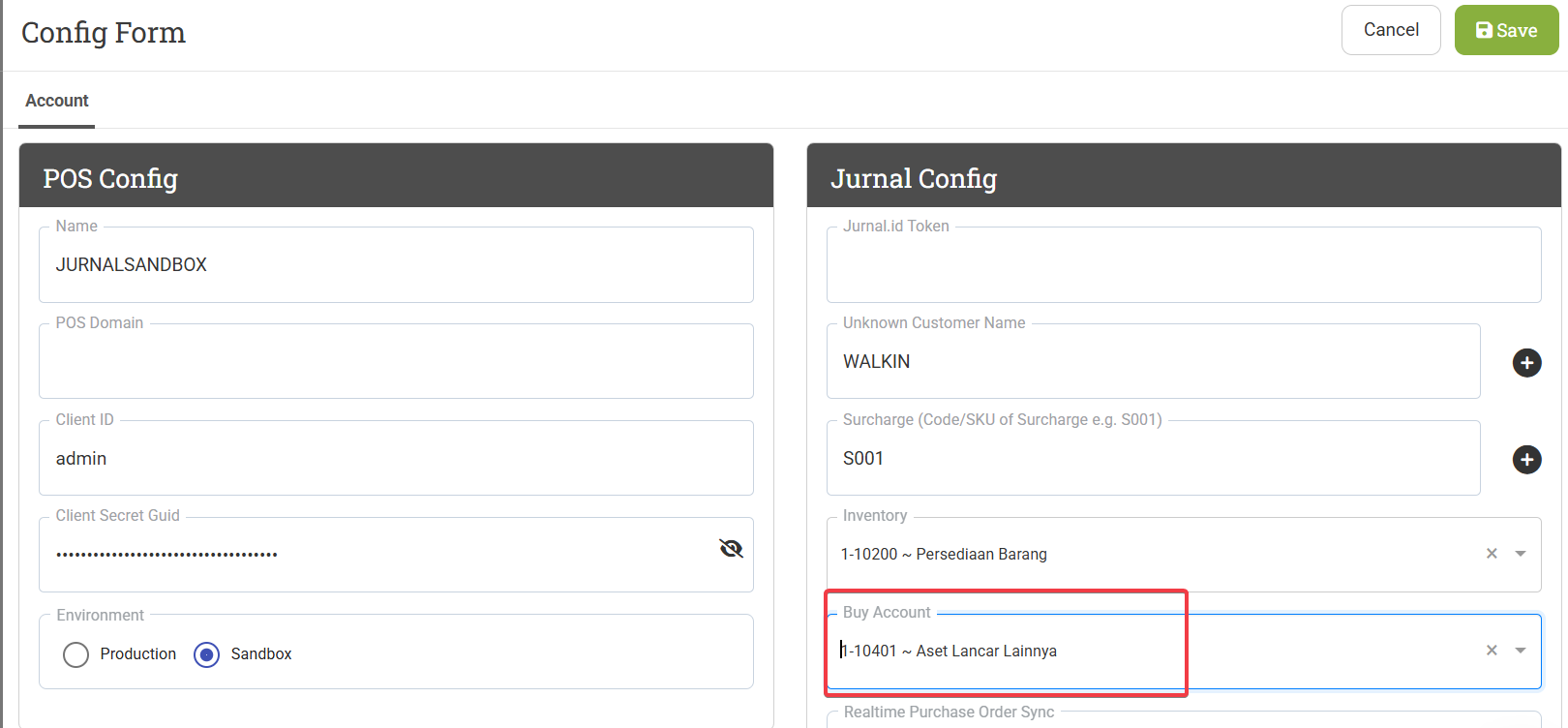The image size is (1568, 728).
Task: Save the config form
Action: [1506, 30]
